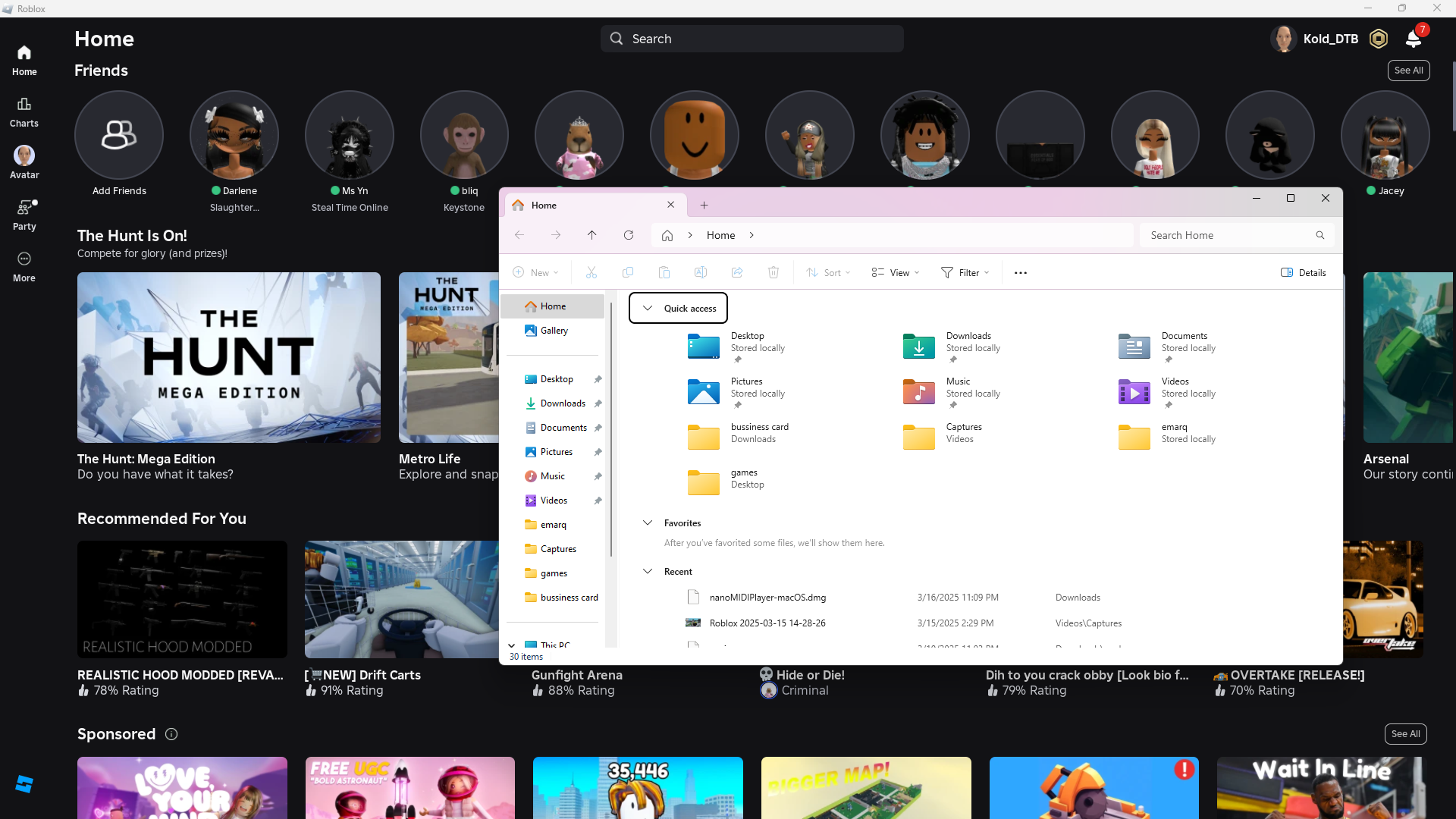Collapse the Recent files section
Image resolution: width=1456 pixels, height=819 pixels.
[648, 572]
